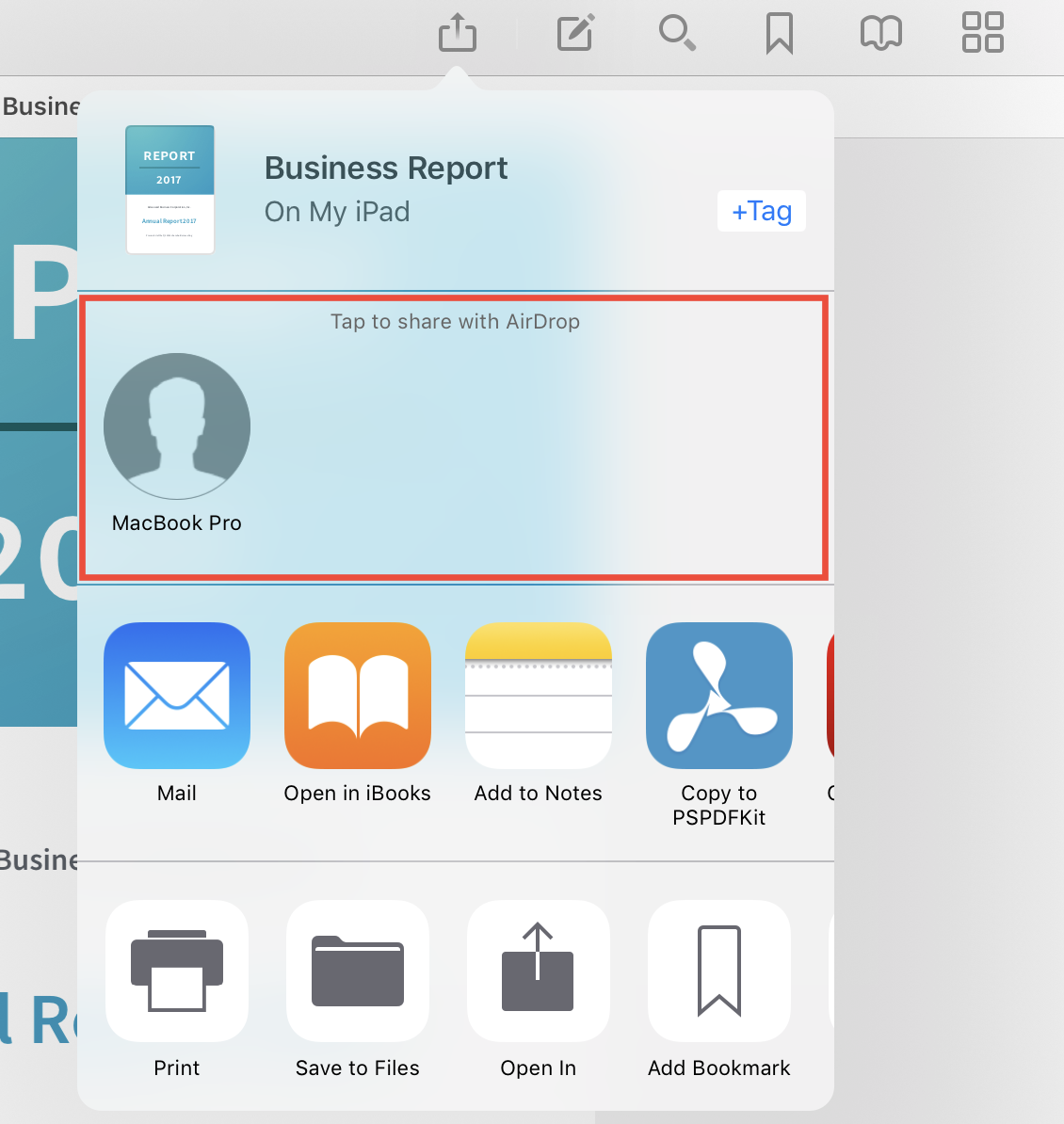Choose Save to Files
1064x1124 pixels.
pos(358,971)
